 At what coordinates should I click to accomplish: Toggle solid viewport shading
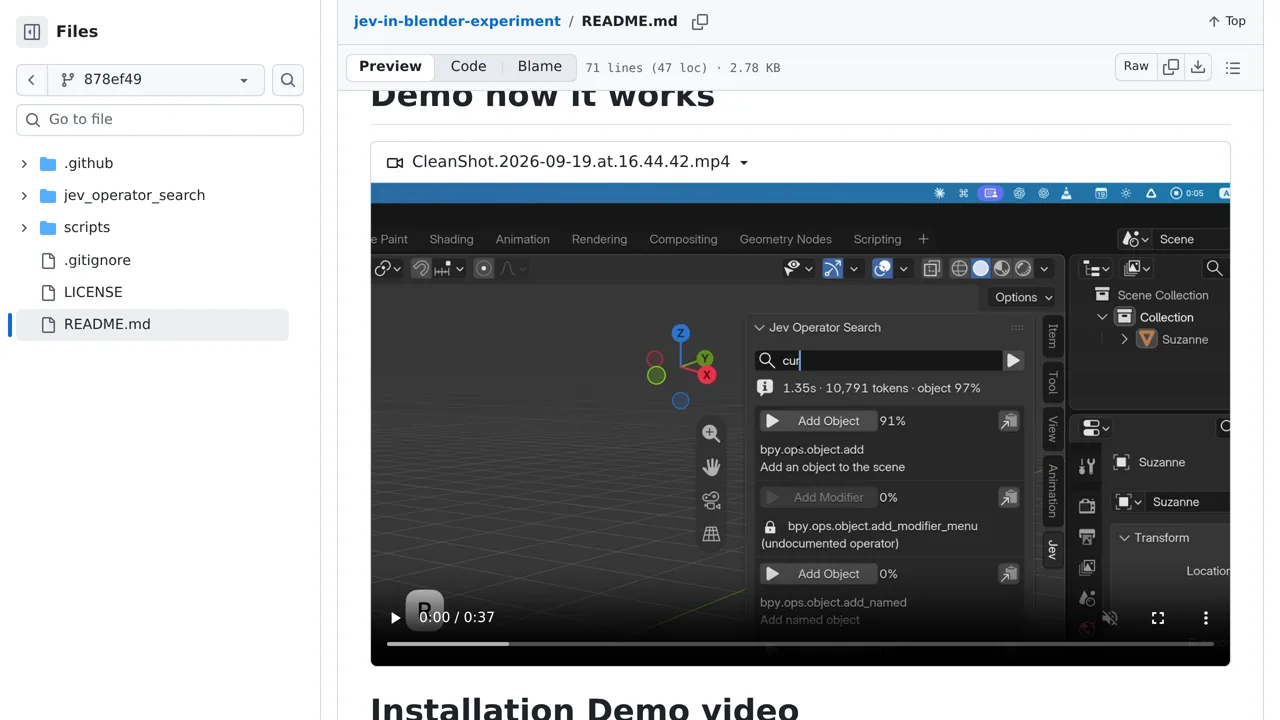981,268
